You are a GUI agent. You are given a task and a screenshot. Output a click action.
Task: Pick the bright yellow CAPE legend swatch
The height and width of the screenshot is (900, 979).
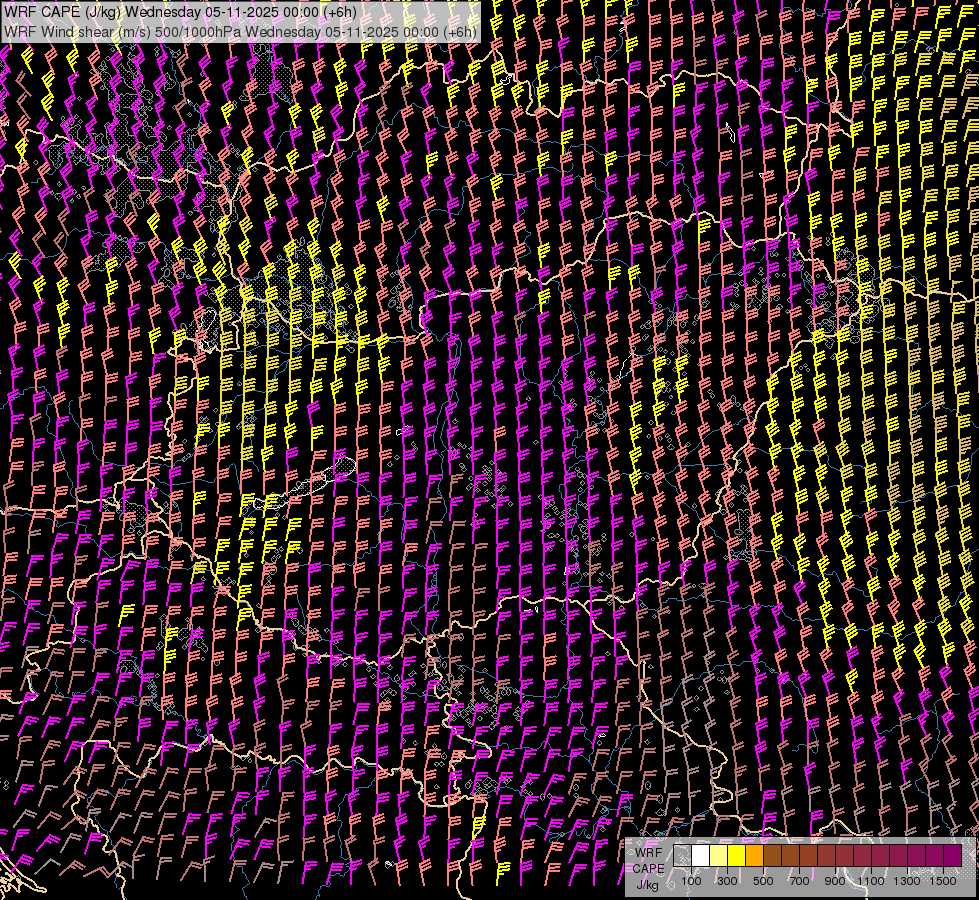[x=737, y=855]
